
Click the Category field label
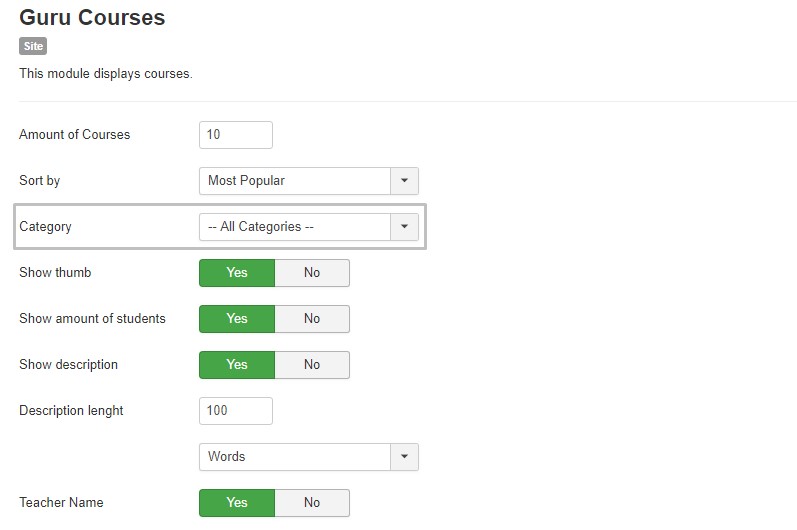(x=46, y=227)
